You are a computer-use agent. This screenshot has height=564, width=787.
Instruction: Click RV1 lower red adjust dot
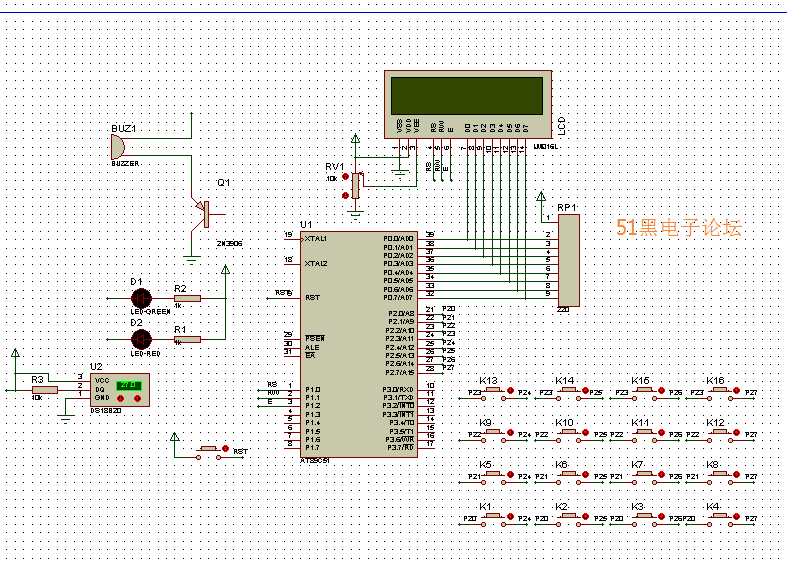pos(345,195)
